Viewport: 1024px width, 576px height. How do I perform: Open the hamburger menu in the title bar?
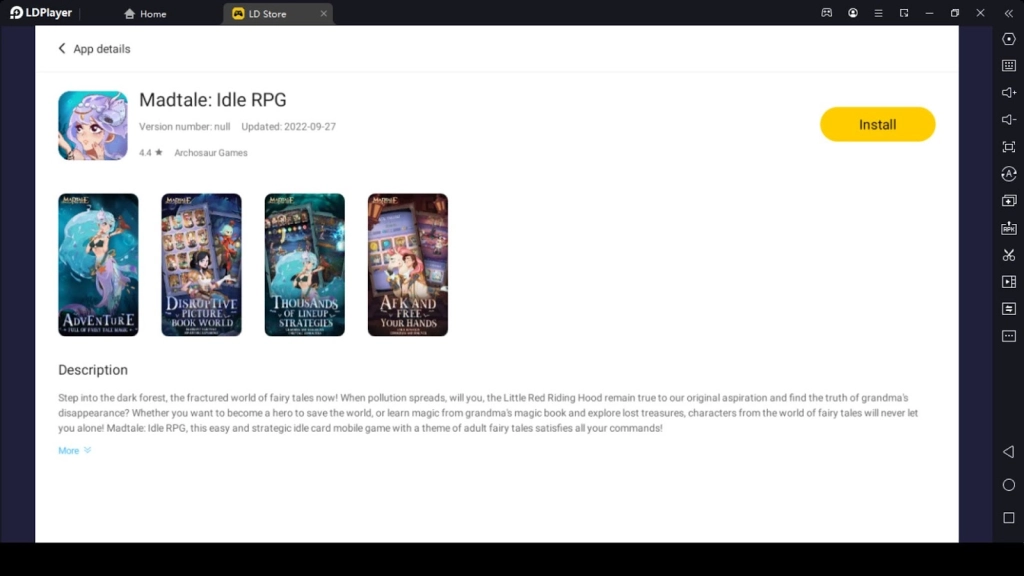tap(879, 13)
